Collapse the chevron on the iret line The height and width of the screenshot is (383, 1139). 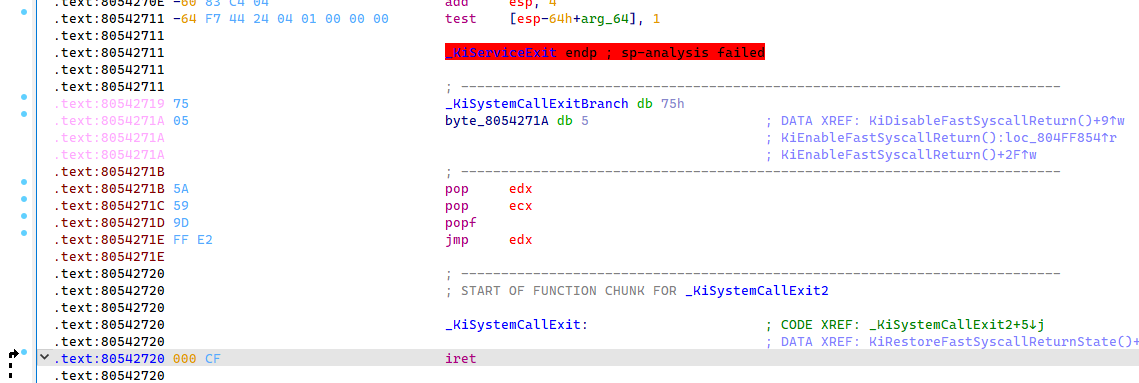45,358
